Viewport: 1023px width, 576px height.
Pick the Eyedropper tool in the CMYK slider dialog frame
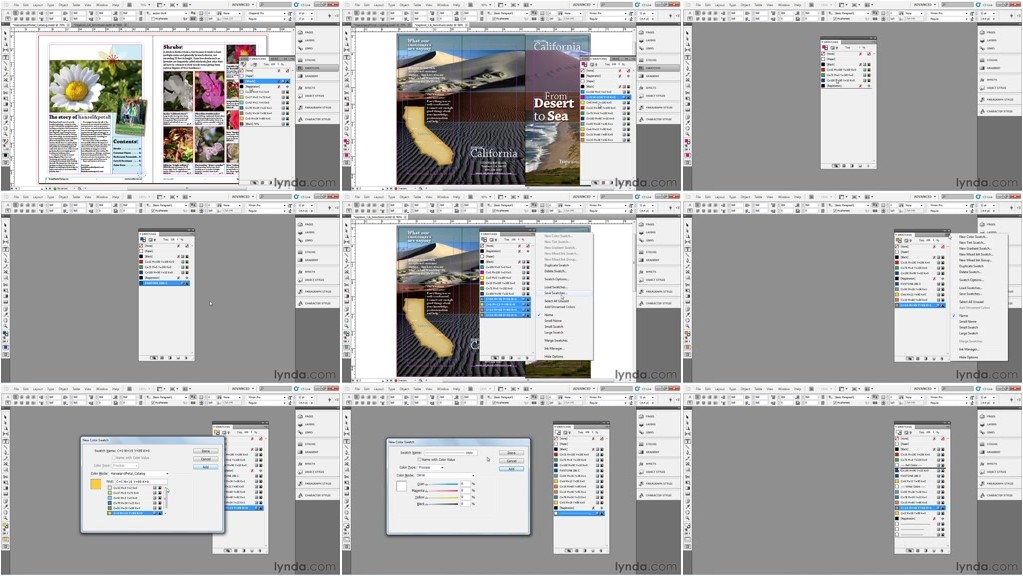point(346,507)
